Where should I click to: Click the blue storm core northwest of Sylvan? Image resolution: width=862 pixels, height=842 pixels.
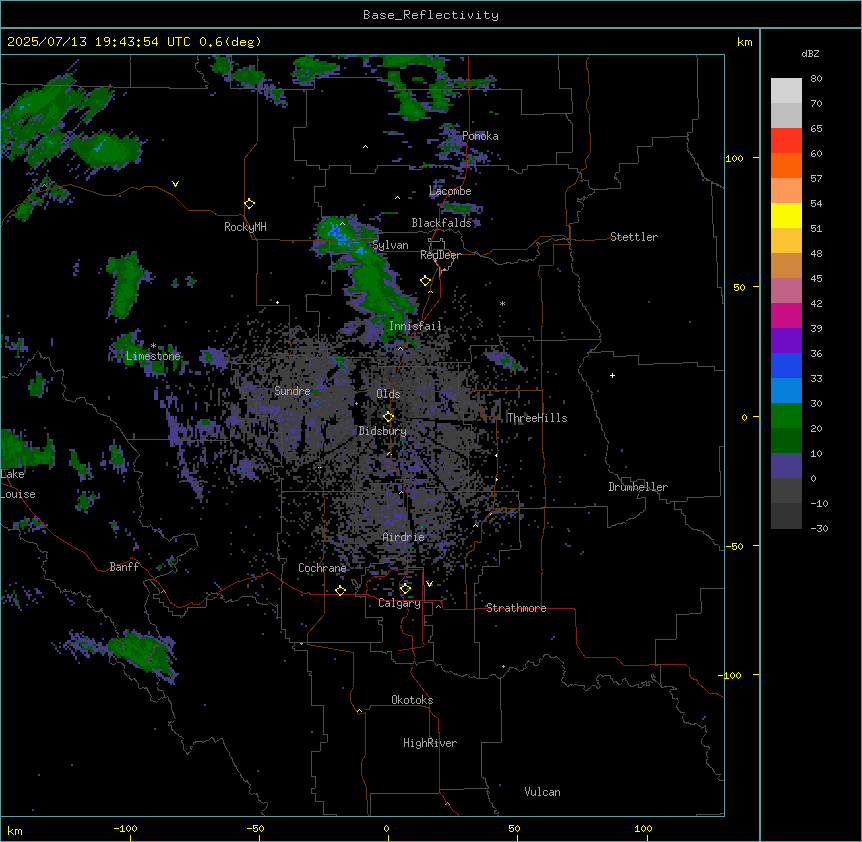(336, 233)
